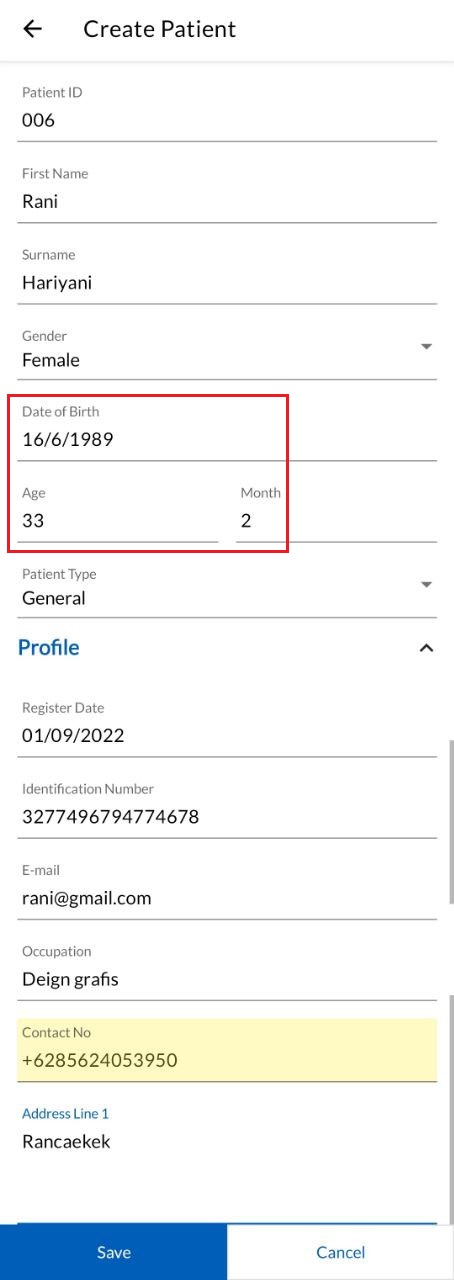Image resolution: width=454 pixels, height=1280 pixels.
Task: Select the Patient ID field
Action: point(227,109)
